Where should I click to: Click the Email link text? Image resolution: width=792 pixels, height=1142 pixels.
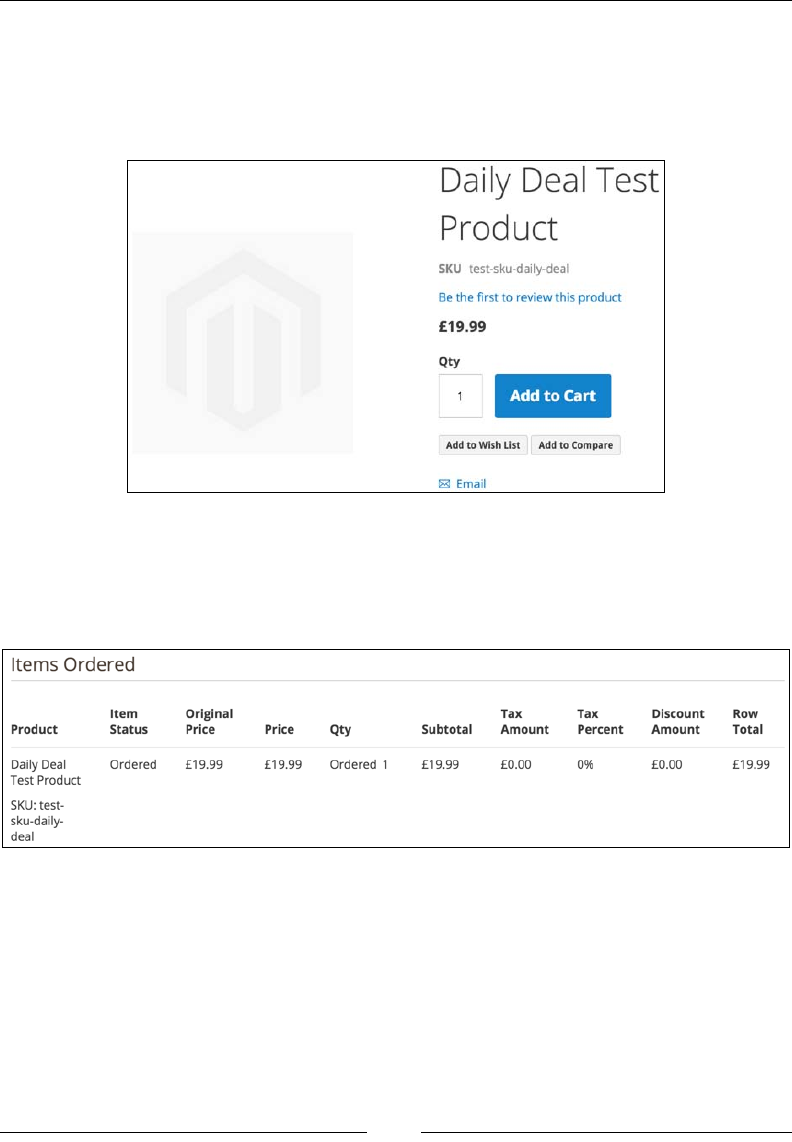coord(471,484)
